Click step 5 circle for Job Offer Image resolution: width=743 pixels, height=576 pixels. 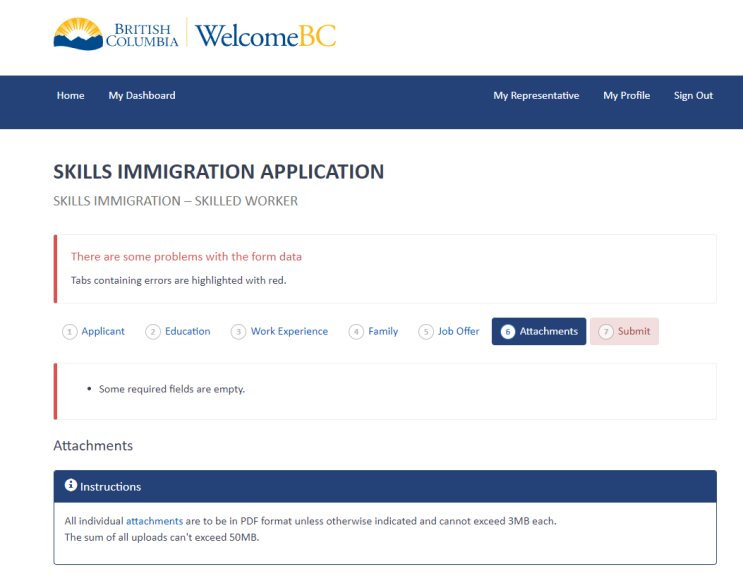pos(426,332)
